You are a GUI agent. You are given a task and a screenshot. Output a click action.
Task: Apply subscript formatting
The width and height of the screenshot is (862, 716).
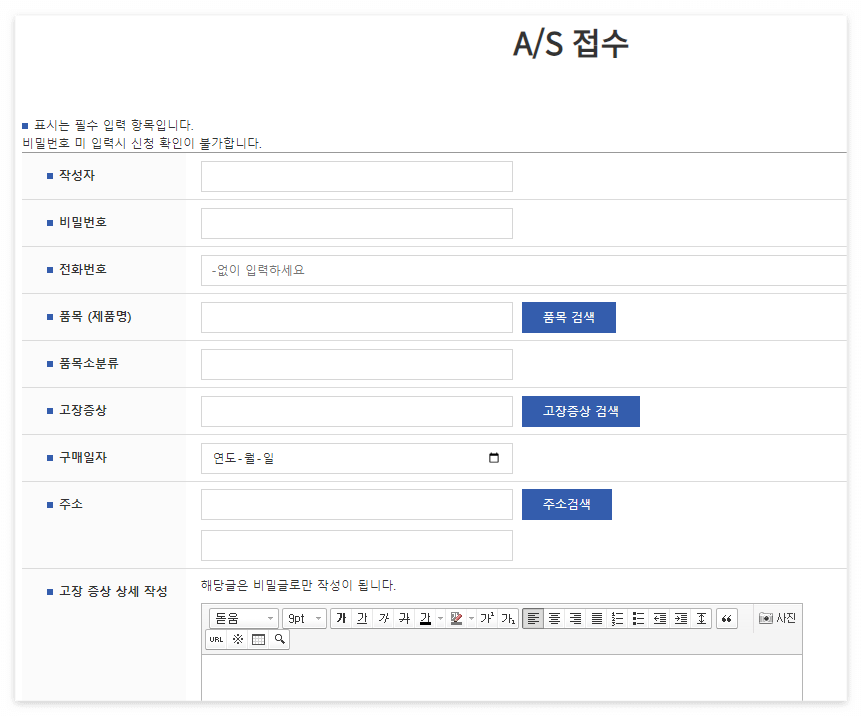click(508, 619)
